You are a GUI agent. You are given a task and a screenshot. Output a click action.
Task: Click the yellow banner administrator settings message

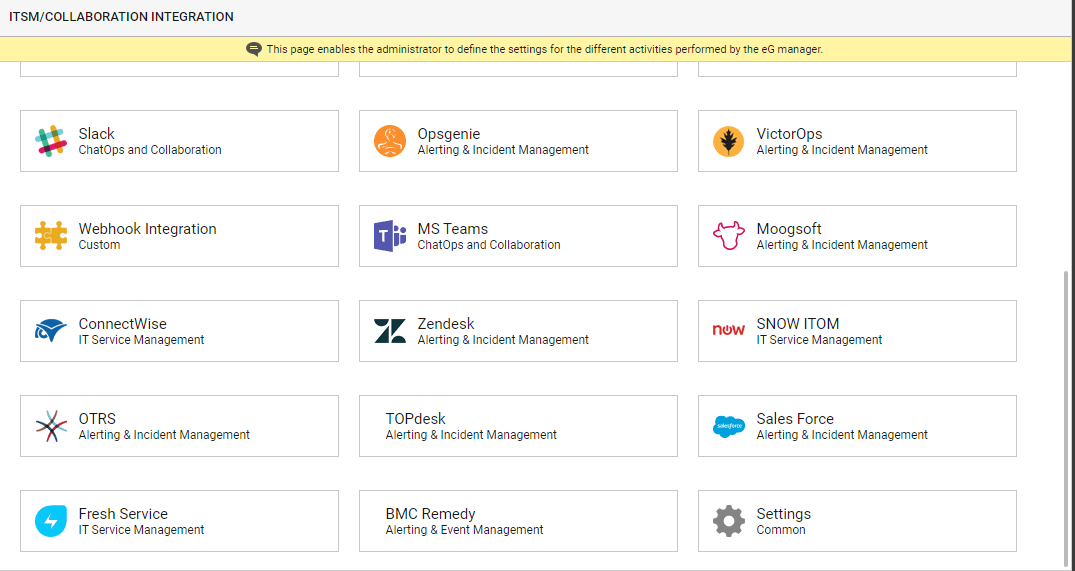pyautogui.click(x=544, y=49)
